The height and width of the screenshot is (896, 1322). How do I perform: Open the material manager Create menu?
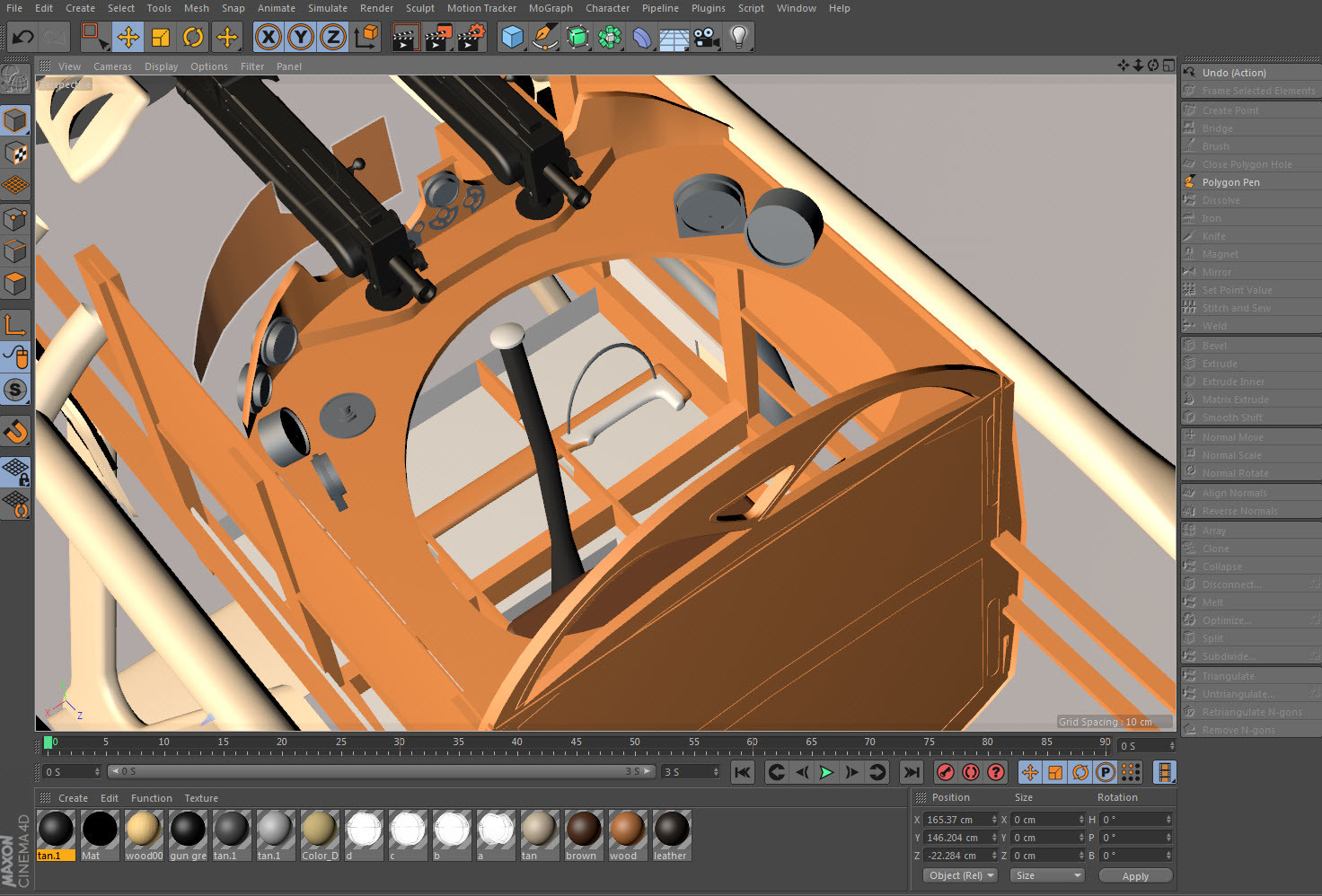pos(73,798)
